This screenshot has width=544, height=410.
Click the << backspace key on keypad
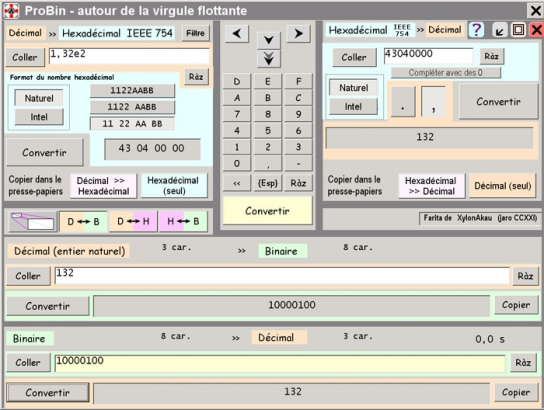[x=237, y=183]
